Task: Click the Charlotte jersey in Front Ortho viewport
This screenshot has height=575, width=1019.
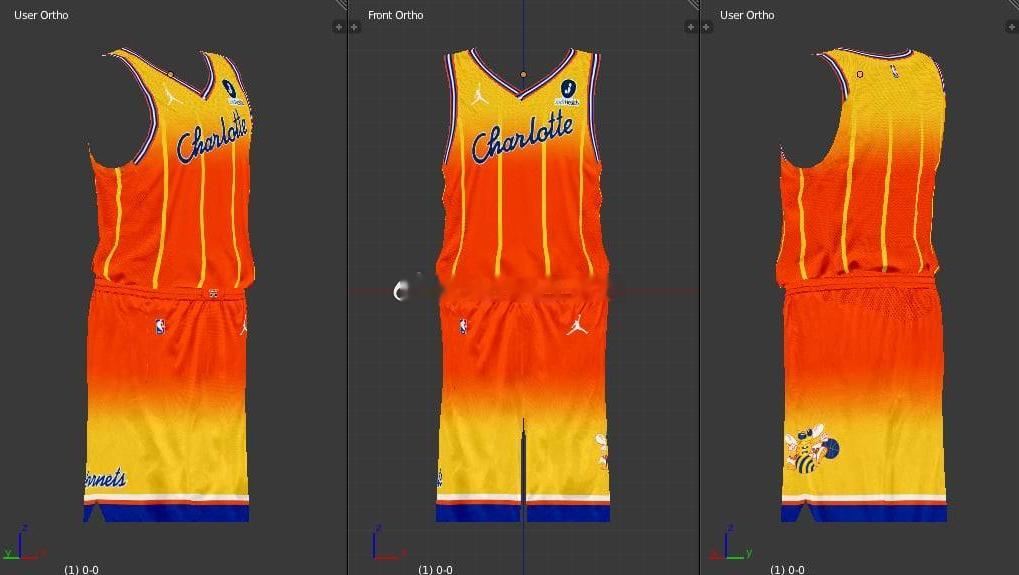Action: coord(522,168)
